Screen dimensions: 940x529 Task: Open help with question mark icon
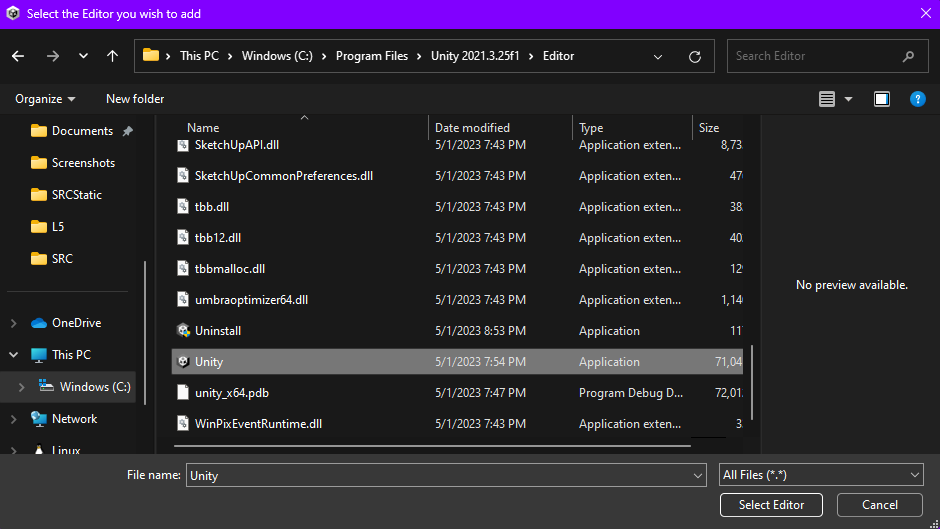tap(917, 99)
